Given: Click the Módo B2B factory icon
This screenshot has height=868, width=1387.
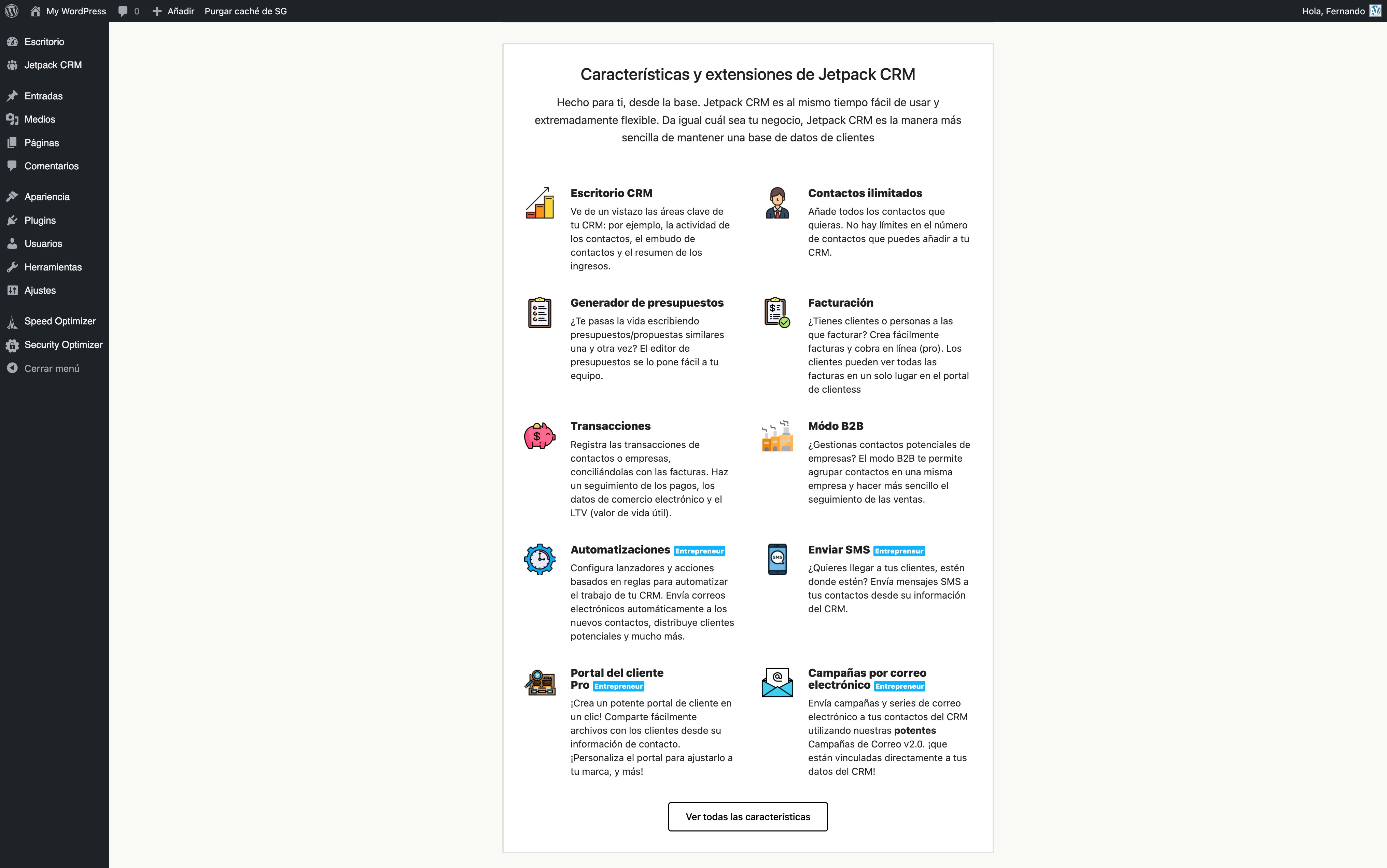Looking at the screenshot, I should click(x=777, y=436).
